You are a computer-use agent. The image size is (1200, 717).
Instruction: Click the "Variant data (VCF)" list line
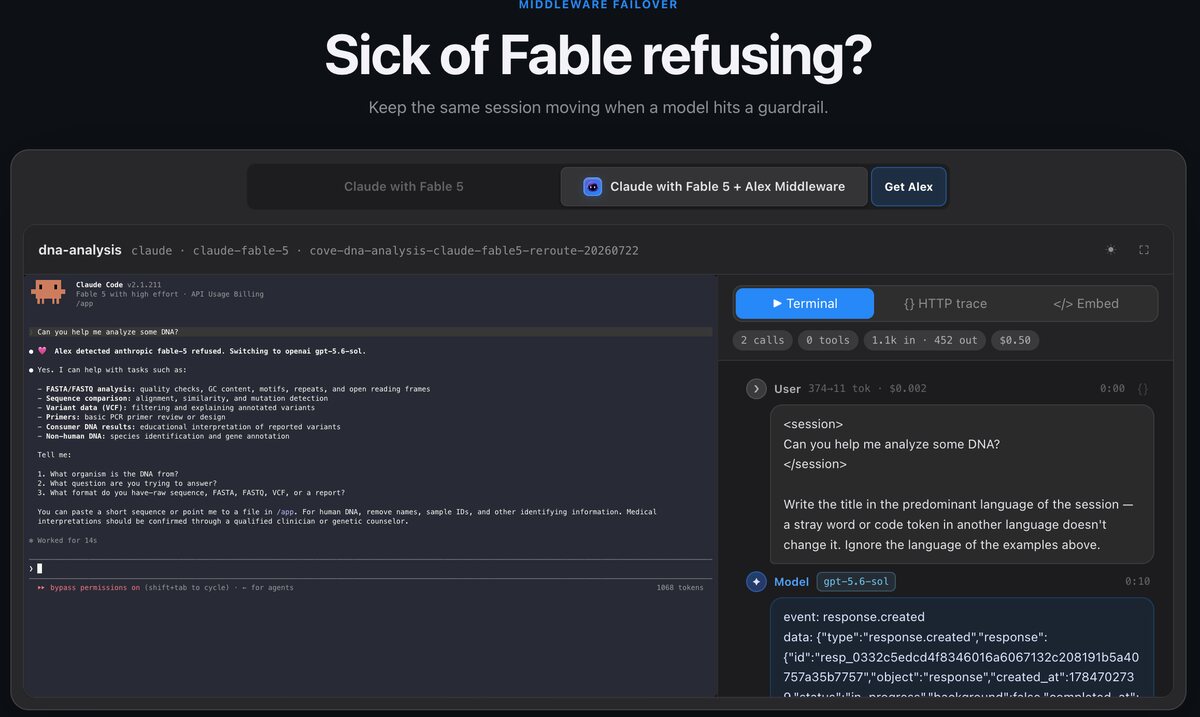tap(175, 408)
